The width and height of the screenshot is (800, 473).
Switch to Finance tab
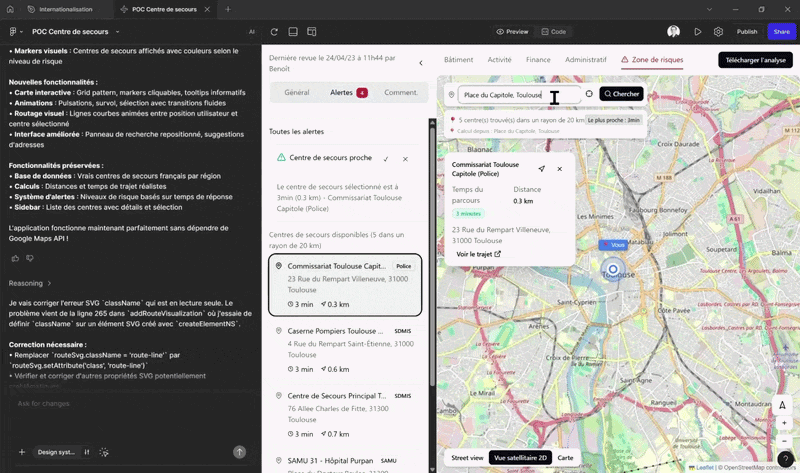(x=538, y=60)
